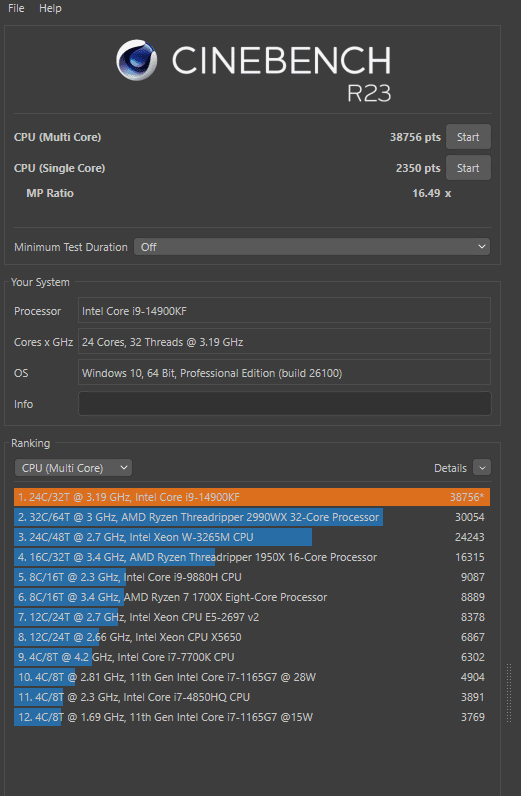
Task: Select the i7-1165G7 @ 28W ranking row
Action: (x=252, y=677)
